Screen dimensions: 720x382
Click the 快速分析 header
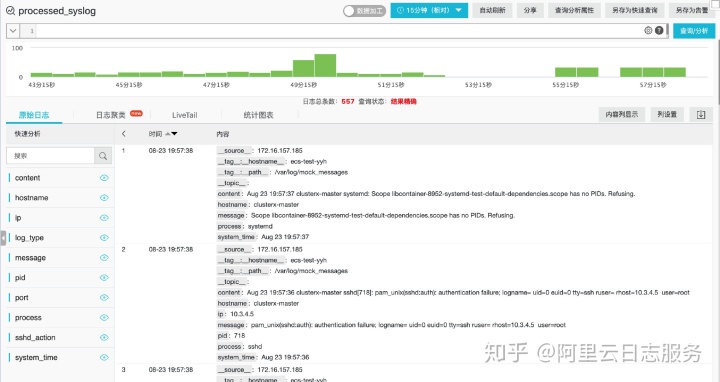28,134
